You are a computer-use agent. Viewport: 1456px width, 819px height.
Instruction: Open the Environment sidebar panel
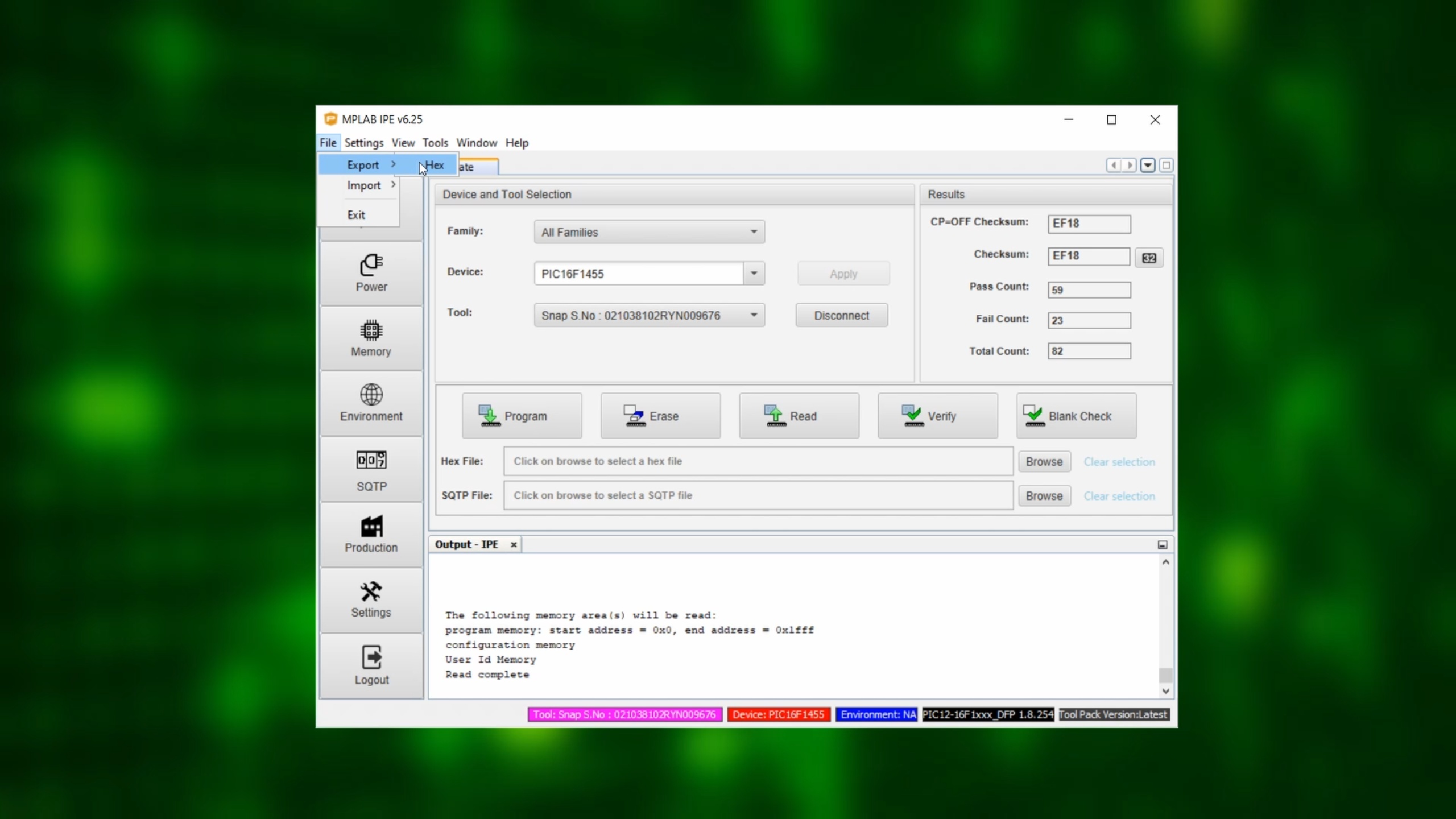[371, 403]
